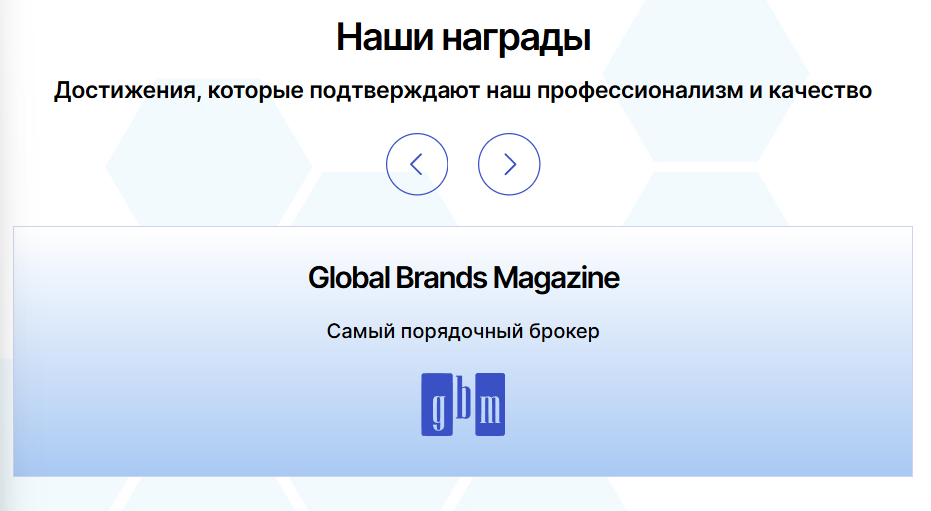Click the subtitle starting with 'Достижения, которые подтверждают'
This screenshot has height=511, width=931.
click(x=463, y=91)
